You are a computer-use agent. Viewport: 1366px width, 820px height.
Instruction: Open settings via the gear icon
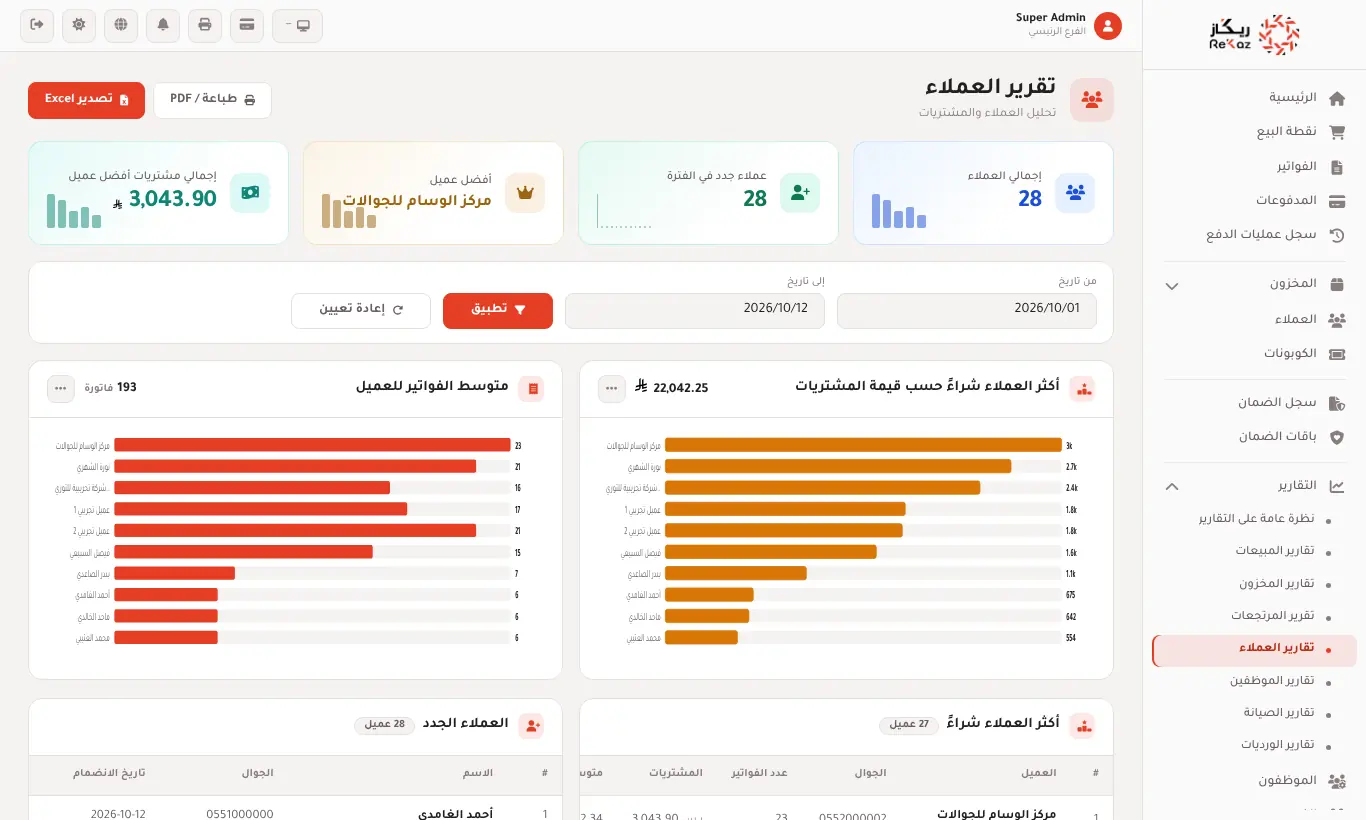click(x=79, y=25)
